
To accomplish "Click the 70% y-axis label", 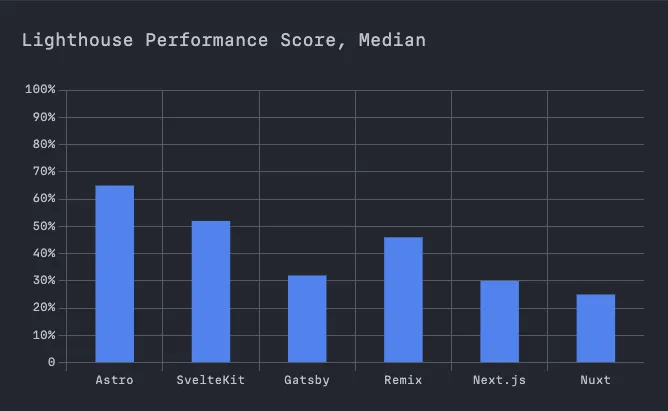I will (x=44, y=171).
